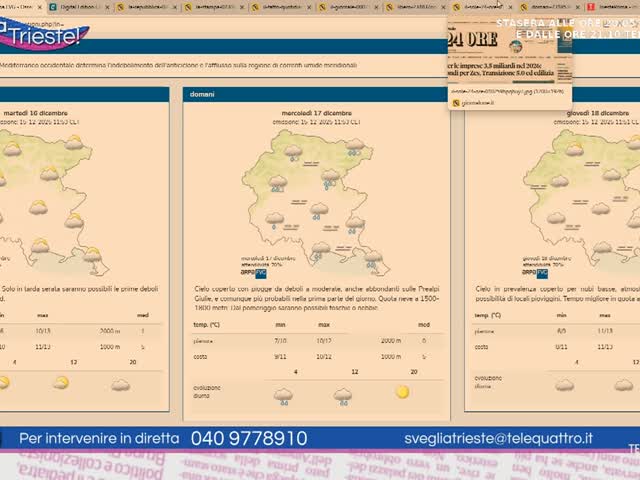Click the sun icon in tomorrow's evolution row
The height and width of the screenshot is (480, 640).
402,392
